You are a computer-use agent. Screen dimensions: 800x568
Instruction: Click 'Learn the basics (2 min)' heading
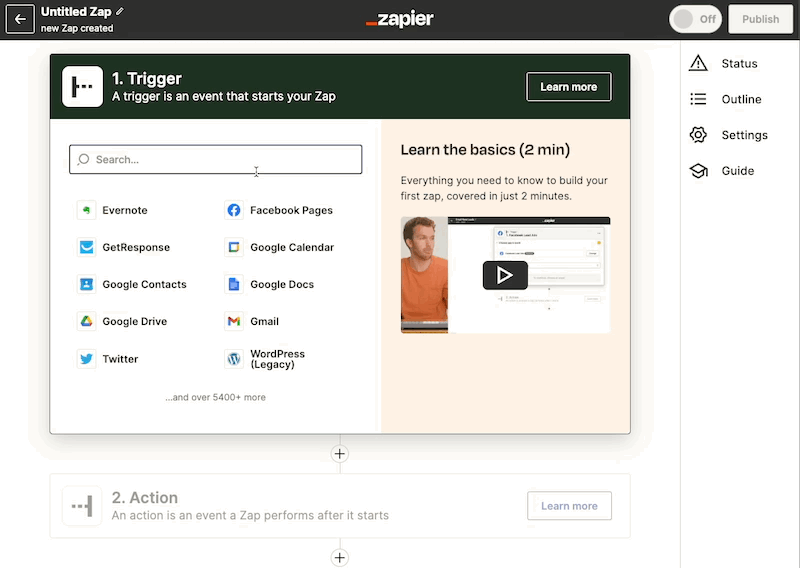pos(485,150)
